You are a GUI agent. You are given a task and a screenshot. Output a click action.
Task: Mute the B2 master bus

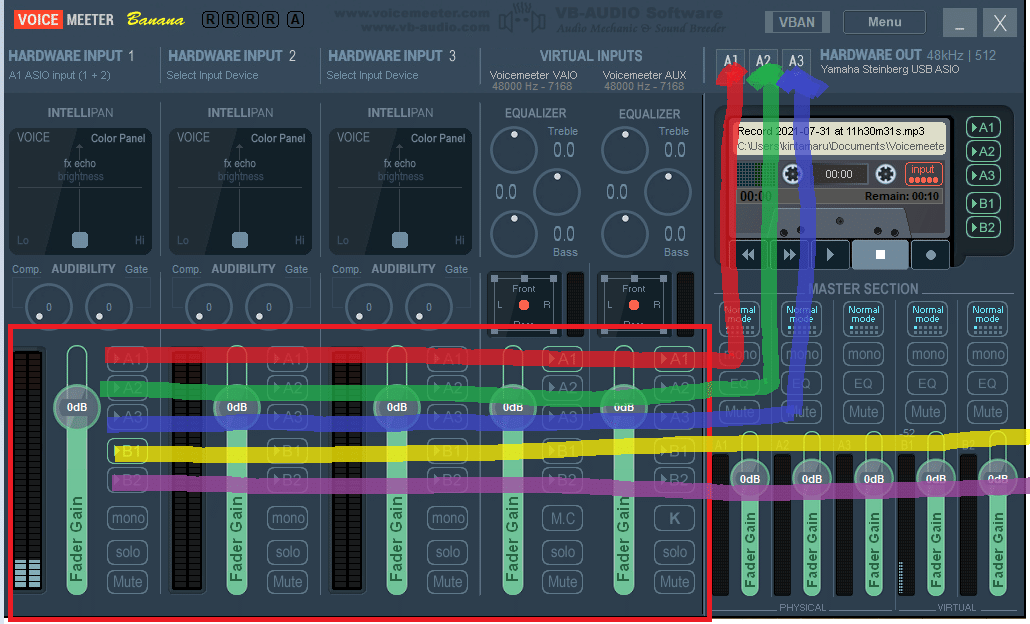pos(987,412)
